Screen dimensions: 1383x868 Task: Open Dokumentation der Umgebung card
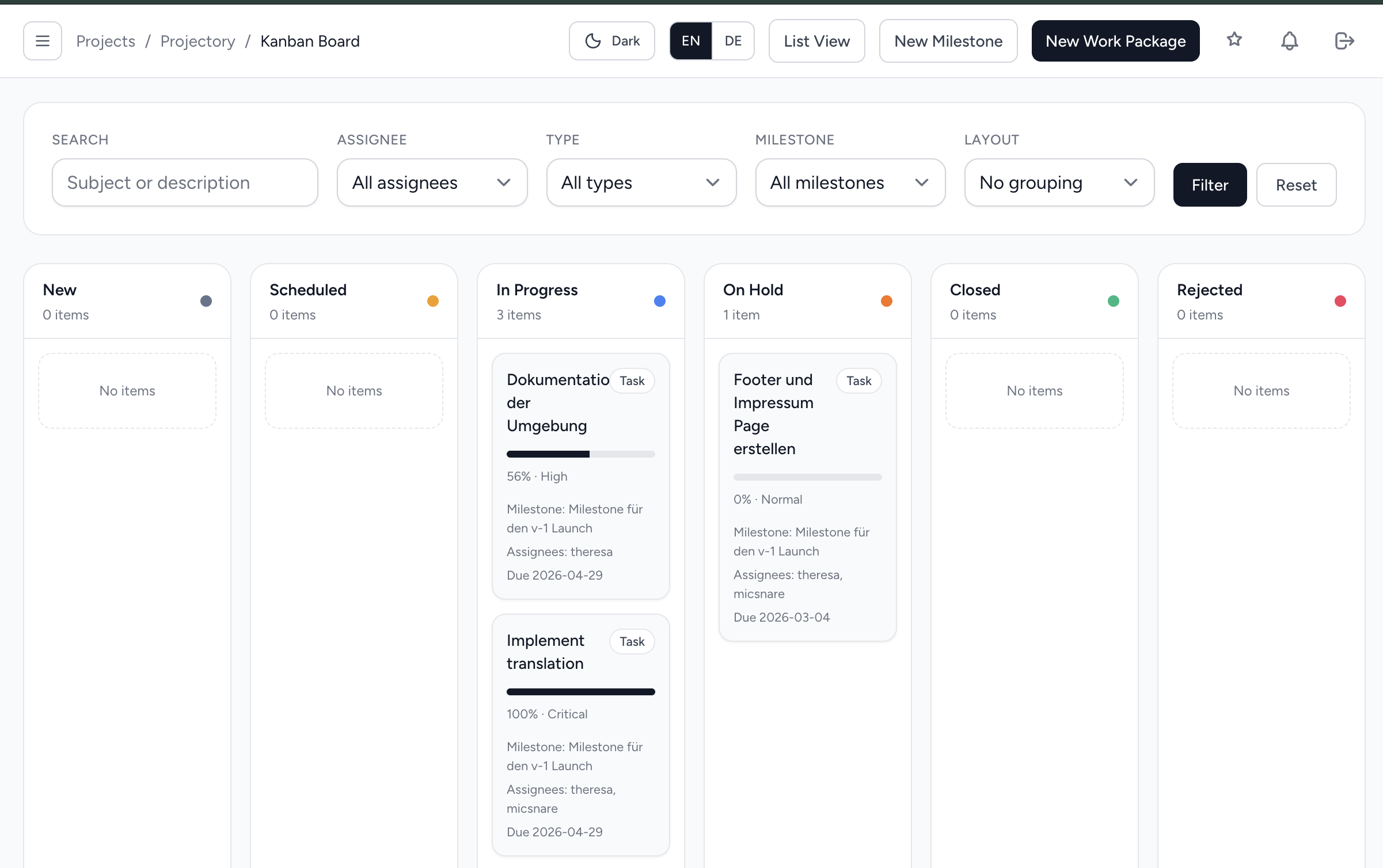[580, 476]
